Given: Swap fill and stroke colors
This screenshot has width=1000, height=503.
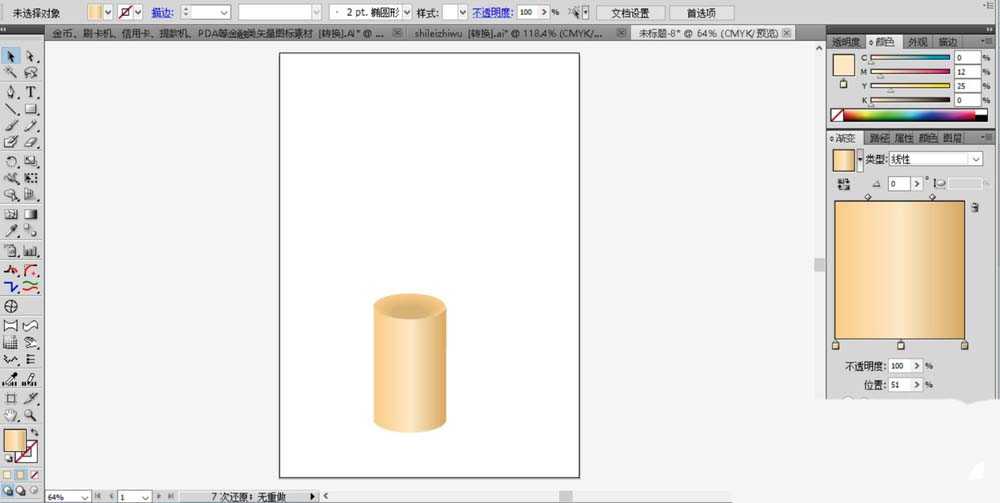Looking at the screenshot, I should point(34,432).
